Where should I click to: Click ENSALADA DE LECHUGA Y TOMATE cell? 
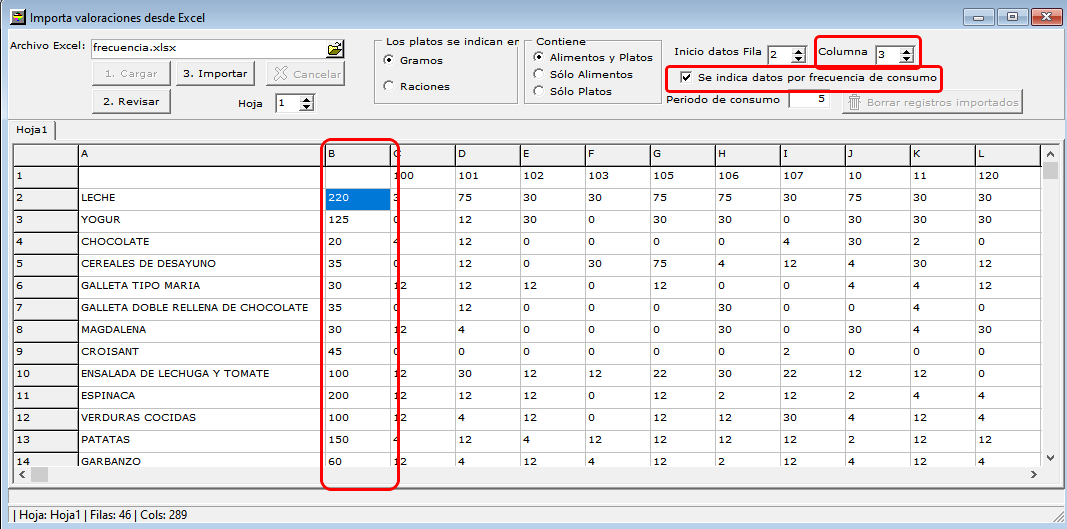pyautogui.click(x=201, y=374)
